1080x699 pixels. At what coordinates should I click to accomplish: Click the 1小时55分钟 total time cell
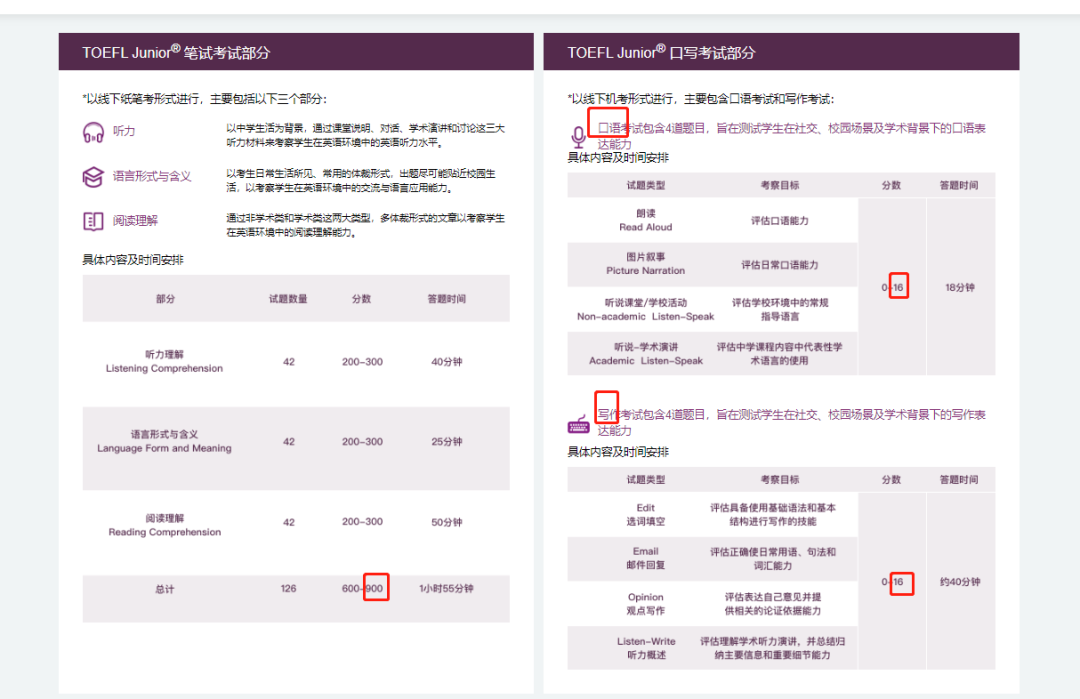pos(446,589)
